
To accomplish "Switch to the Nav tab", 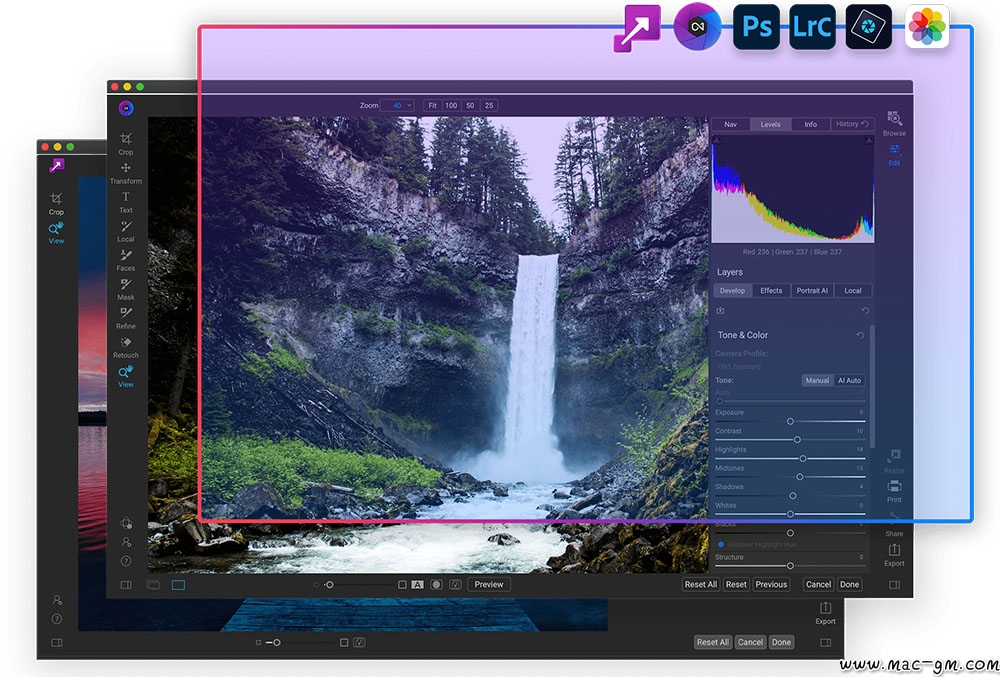I will point(731,124).
